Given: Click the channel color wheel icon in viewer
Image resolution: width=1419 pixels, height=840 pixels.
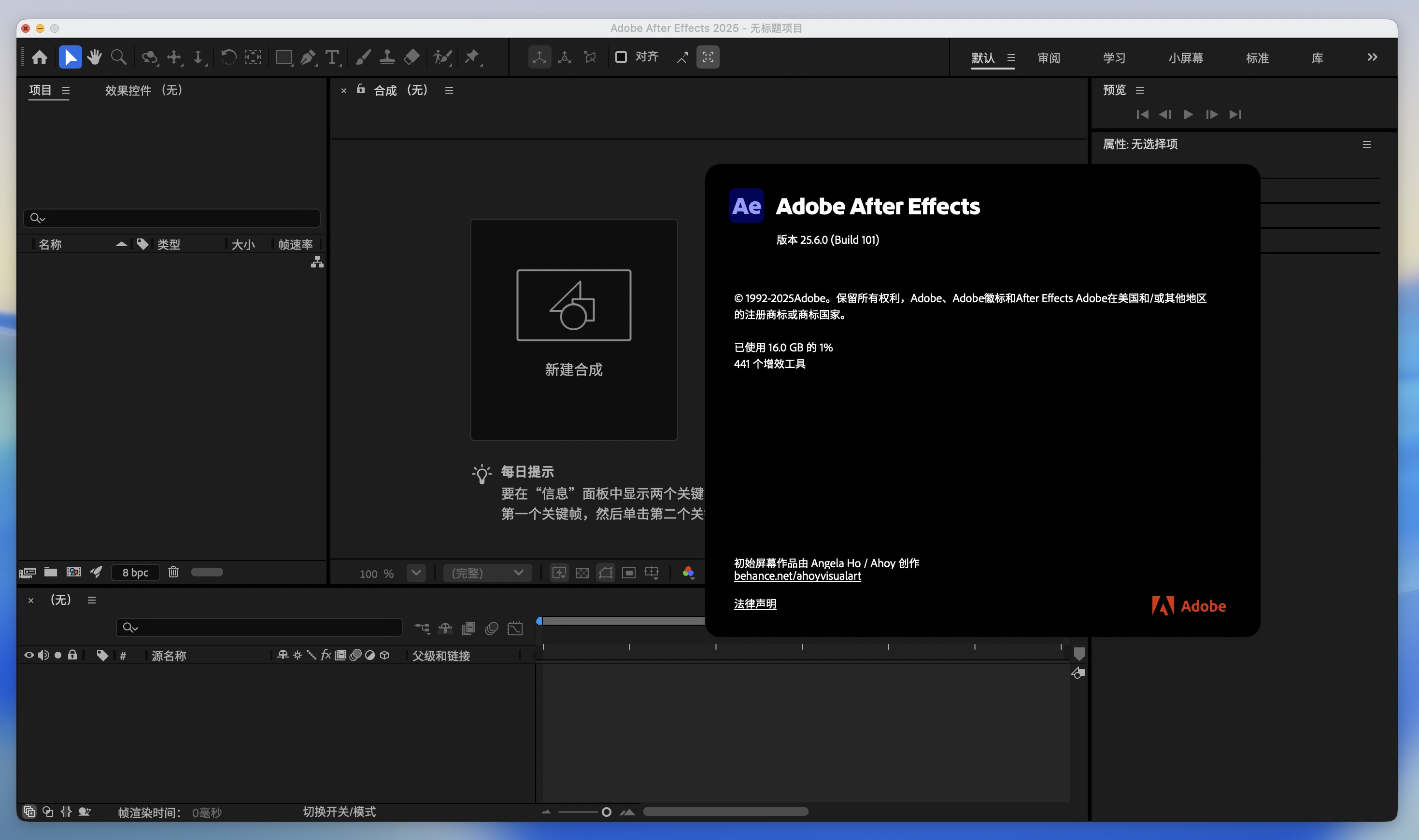Looking at the screenshot, I should click(689, 573).
